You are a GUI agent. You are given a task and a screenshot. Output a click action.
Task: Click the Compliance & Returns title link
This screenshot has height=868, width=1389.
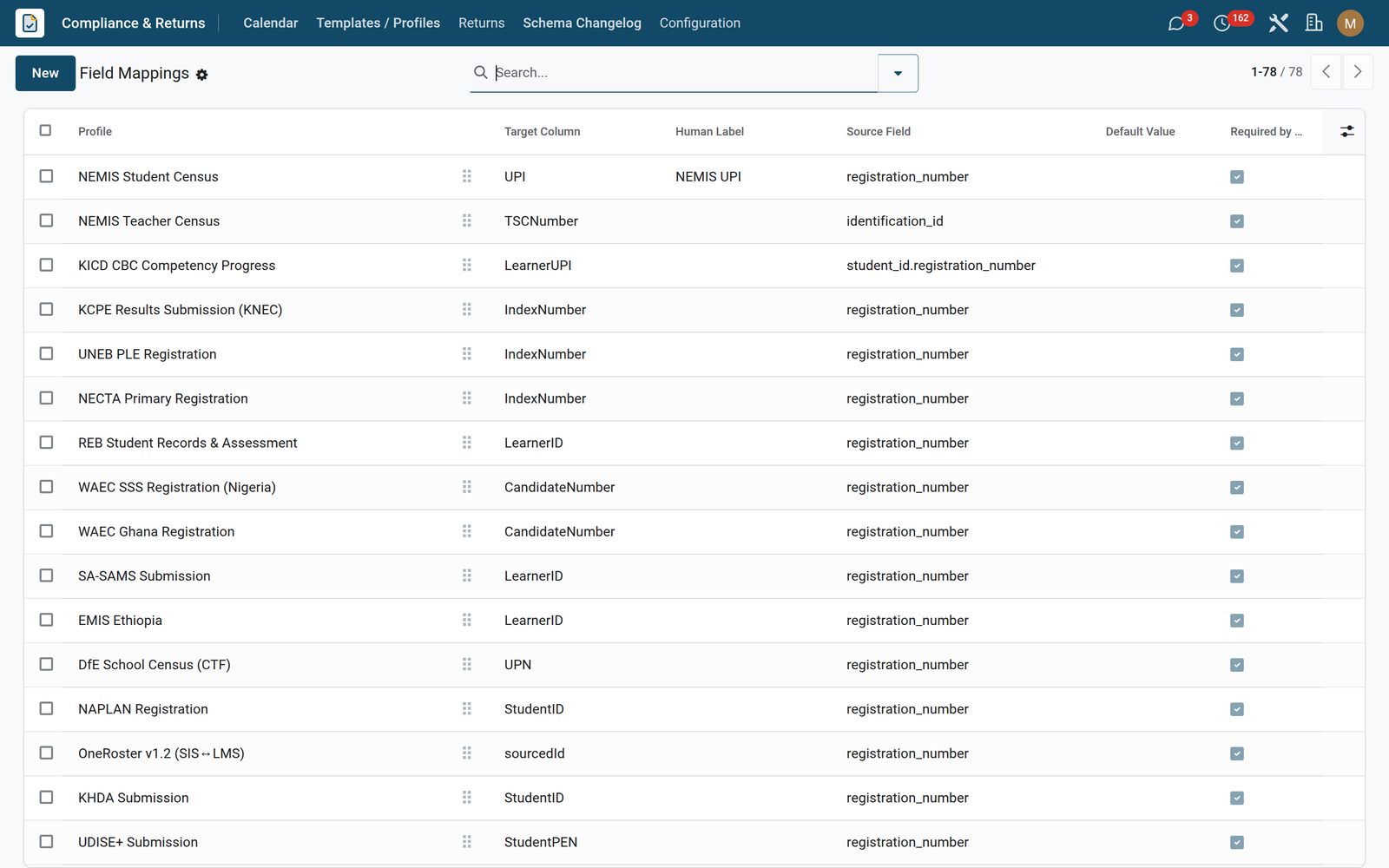point(133,23)
